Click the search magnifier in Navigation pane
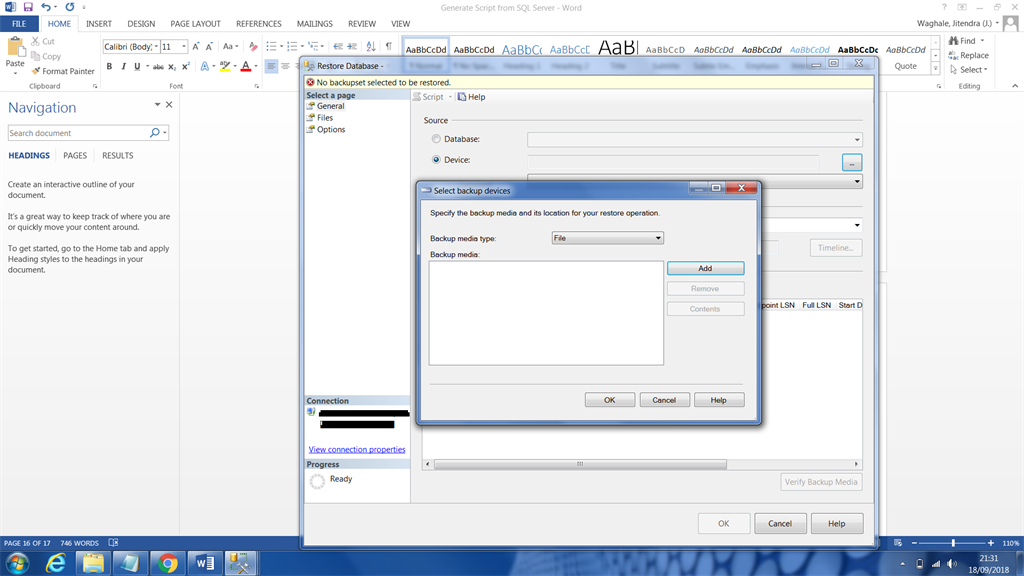This screenshot has height=576, width=1024. point(155,133)
